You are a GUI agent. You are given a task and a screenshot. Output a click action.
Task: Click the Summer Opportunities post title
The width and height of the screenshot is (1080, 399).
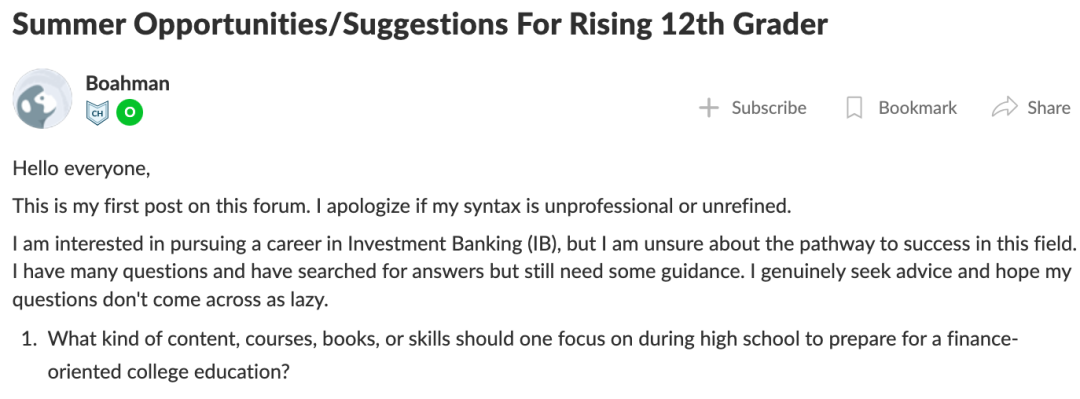[x=420, y=25]
